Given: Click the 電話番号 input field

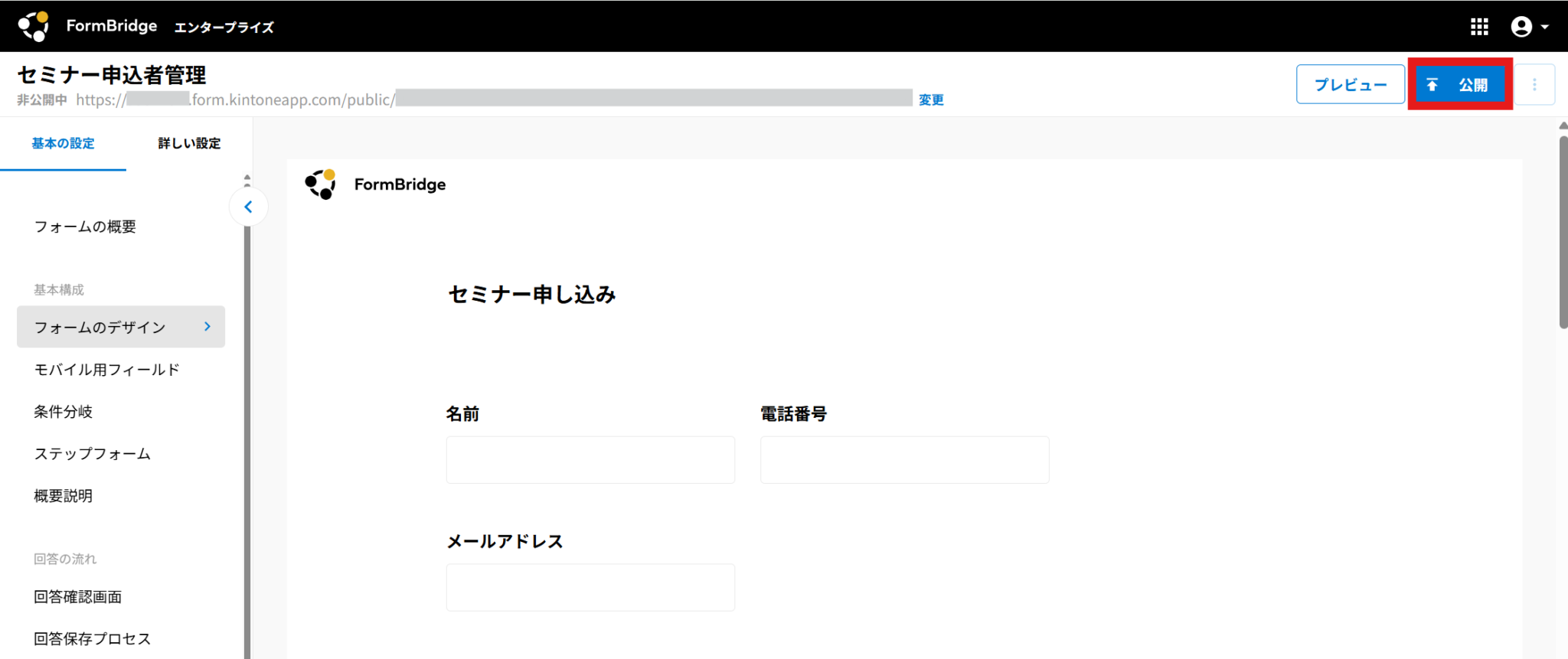Looking at the screenshot, I should [x=904, y=460].
